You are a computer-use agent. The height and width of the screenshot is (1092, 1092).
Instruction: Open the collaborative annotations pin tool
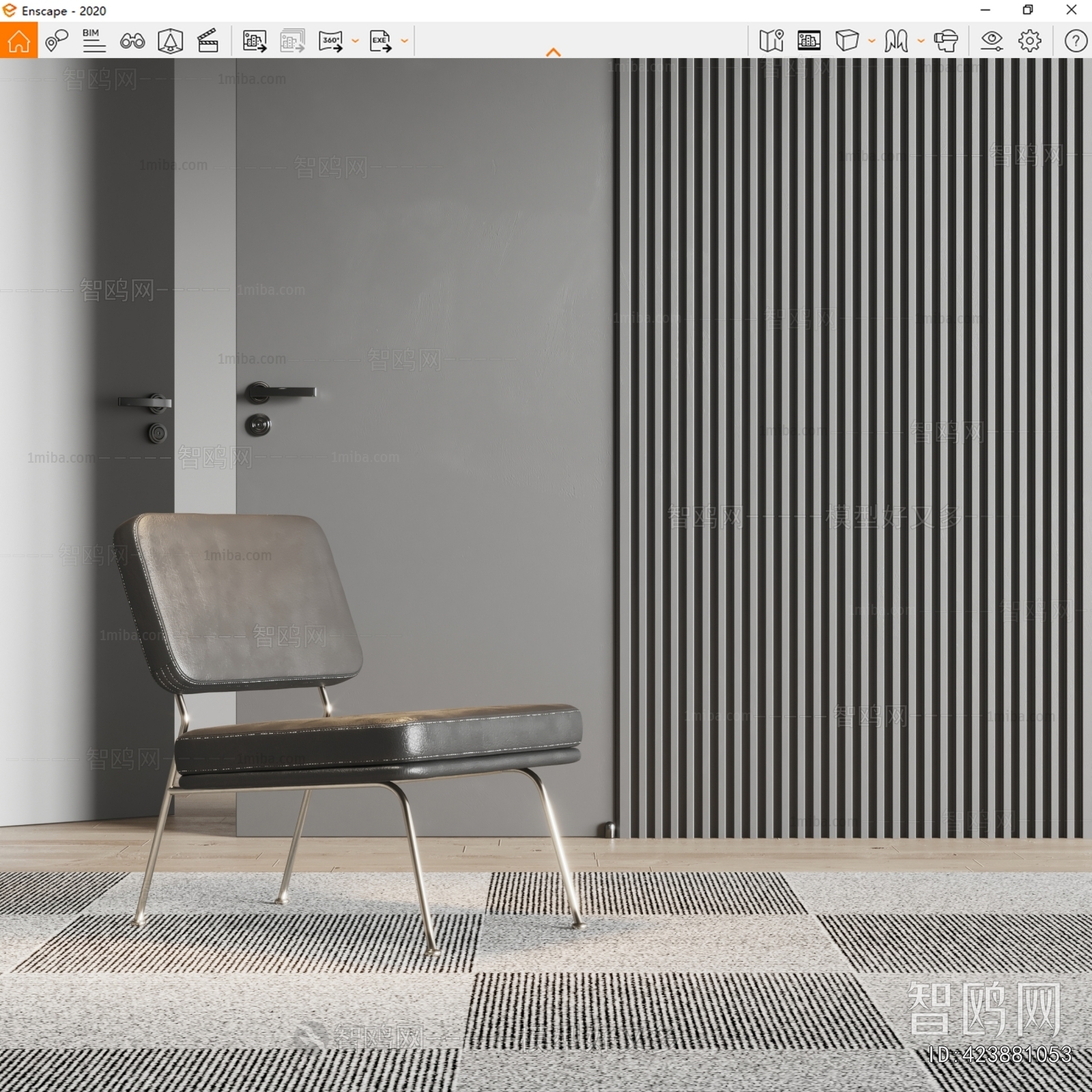(x=57, y=41)
